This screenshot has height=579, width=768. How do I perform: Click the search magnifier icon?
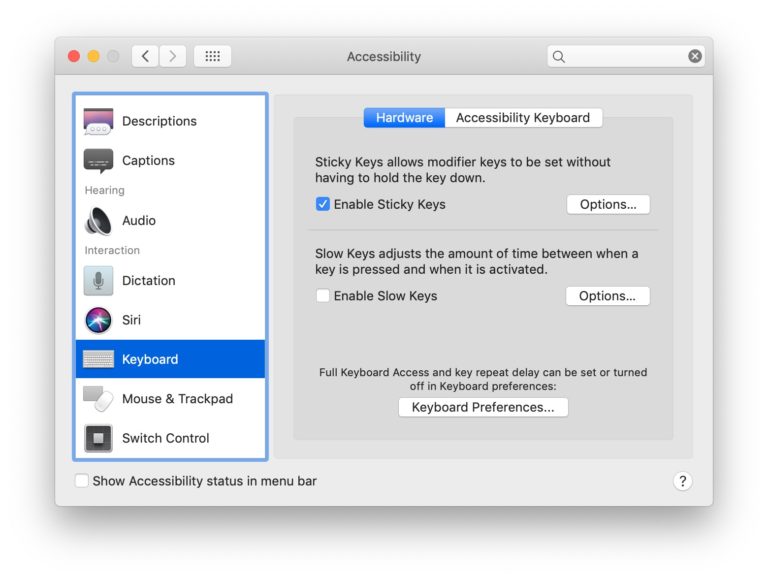tap(558, 57)
